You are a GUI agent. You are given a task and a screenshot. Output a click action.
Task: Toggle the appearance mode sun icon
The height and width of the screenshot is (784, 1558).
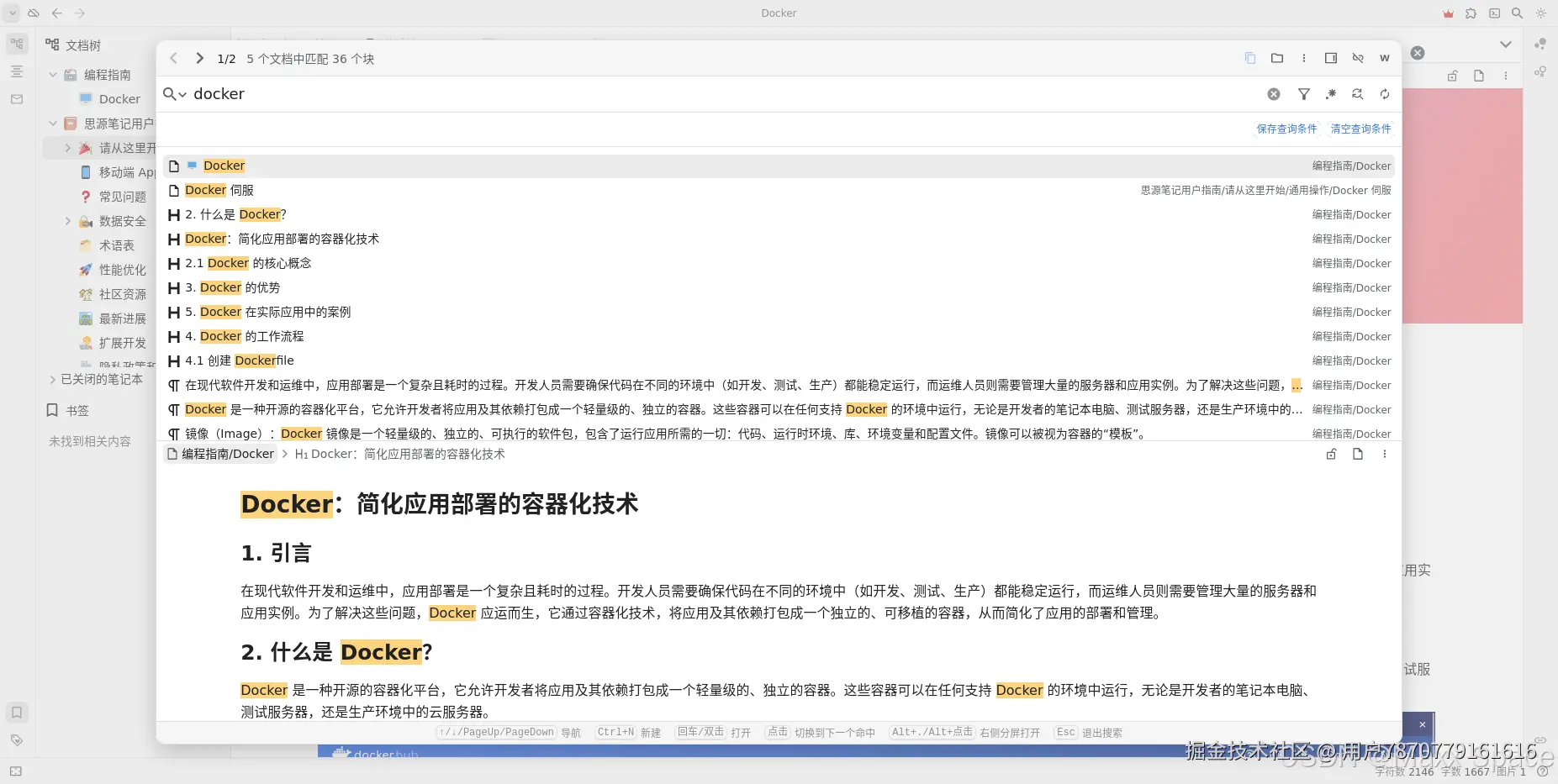1540,13
